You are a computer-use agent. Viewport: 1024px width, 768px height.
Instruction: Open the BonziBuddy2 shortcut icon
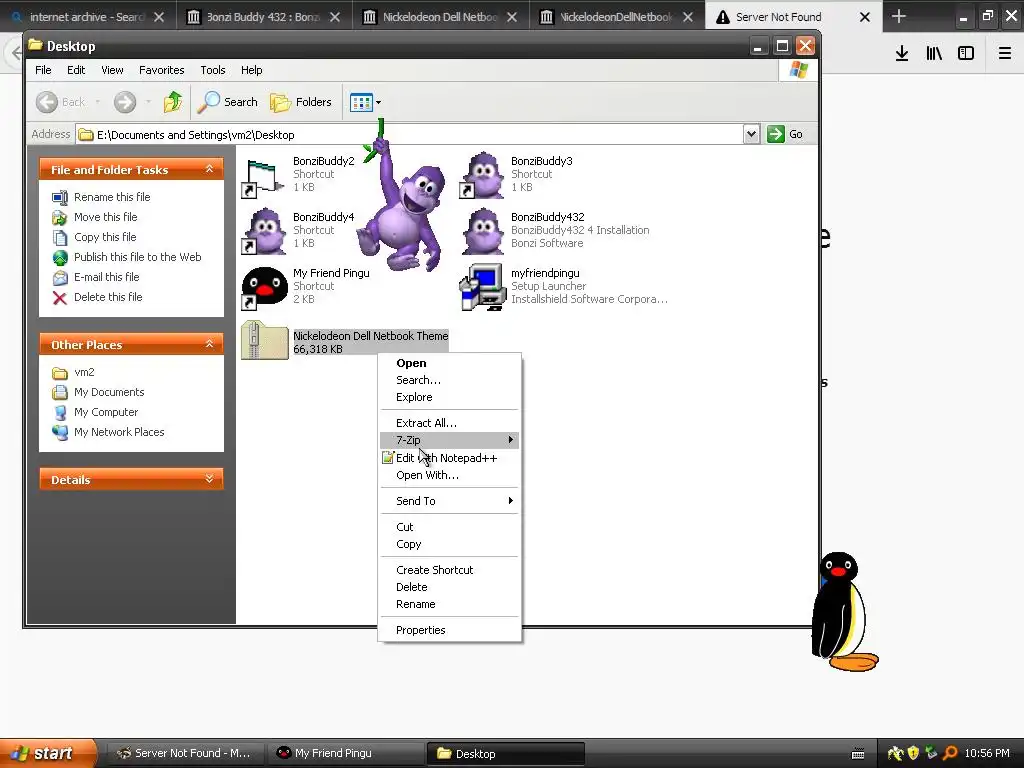point(264,177)
